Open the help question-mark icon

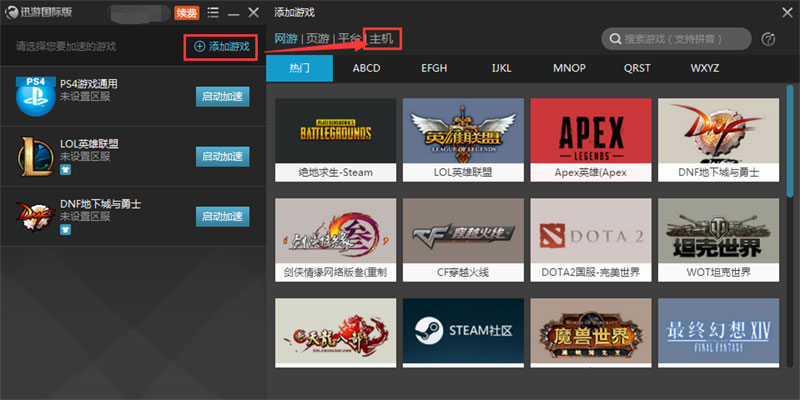point(768,39)
